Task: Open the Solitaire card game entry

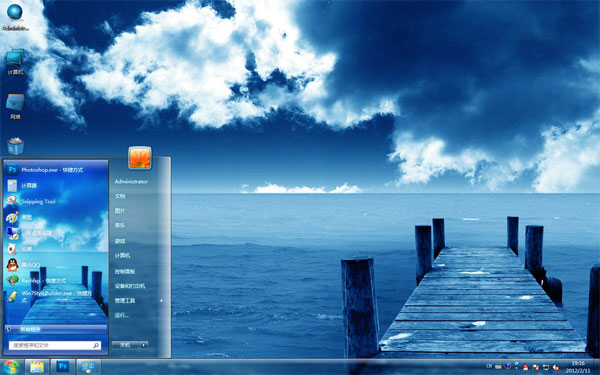Action: tap(56, 249)
